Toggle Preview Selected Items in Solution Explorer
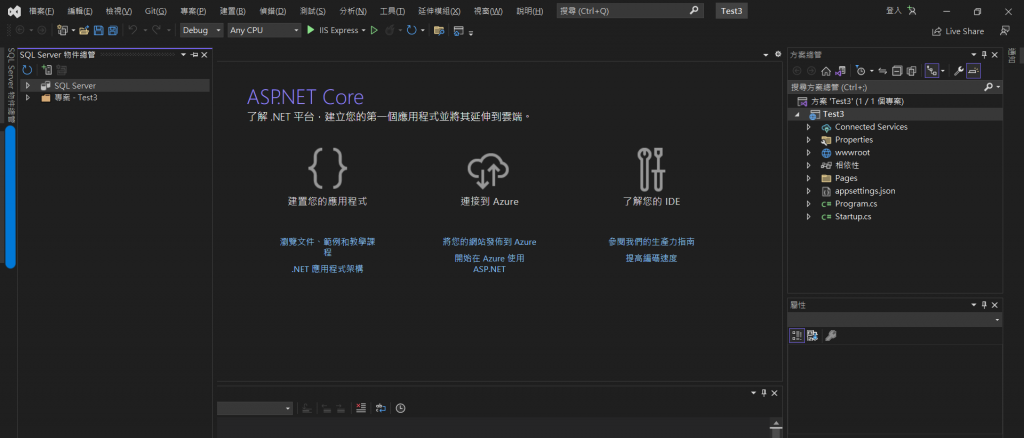The image size is (1024, 438). pos(974,70)
